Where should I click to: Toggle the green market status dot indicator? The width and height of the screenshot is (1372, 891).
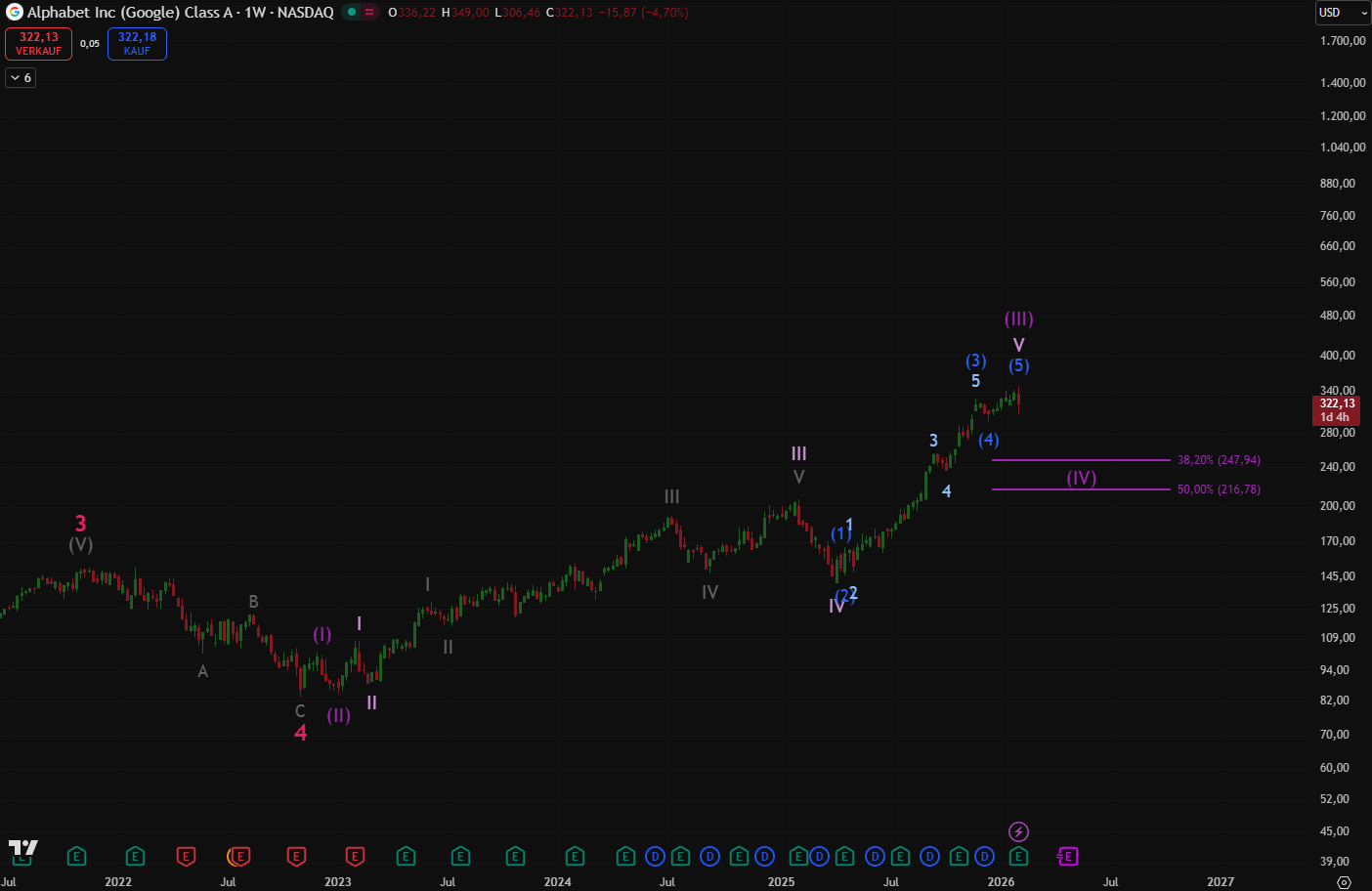coord(352,13)
